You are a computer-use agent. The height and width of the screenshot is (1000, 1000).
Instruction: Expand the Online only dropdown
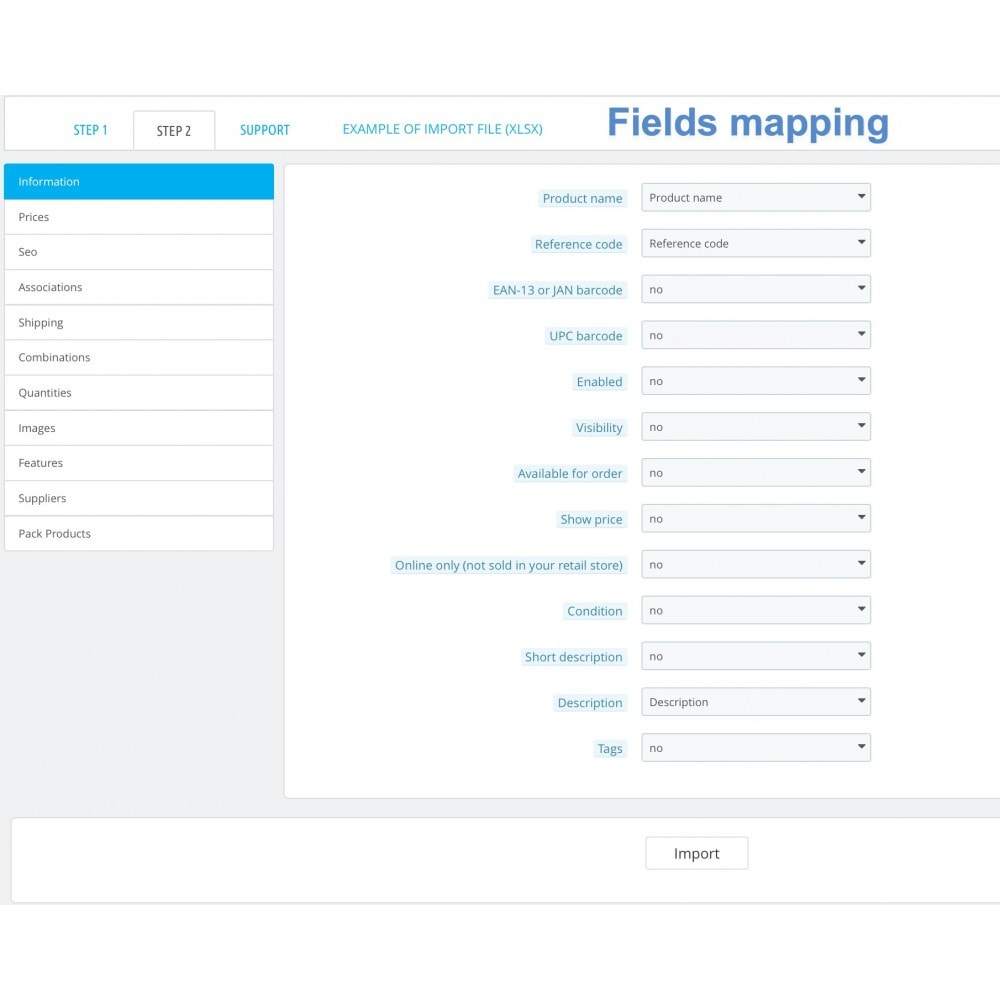(x=756, y=565)
